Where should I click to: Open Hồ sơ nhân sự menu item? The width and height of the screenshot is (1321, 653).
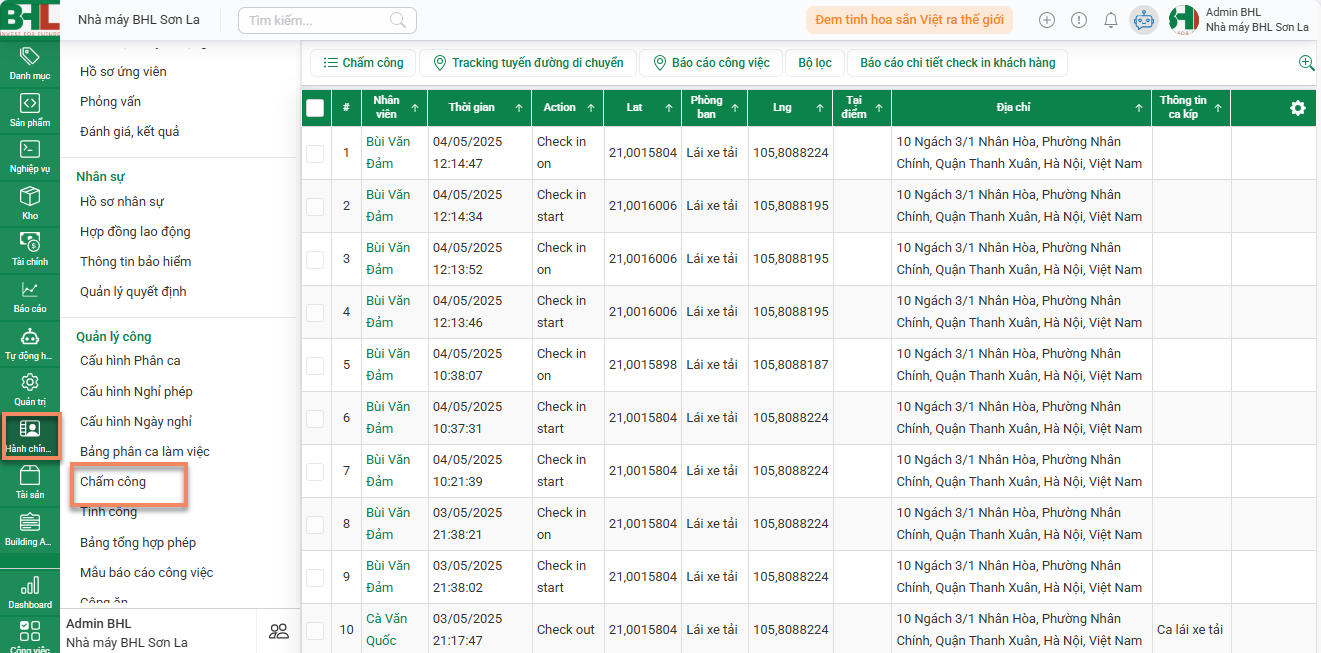coord(122,202)
